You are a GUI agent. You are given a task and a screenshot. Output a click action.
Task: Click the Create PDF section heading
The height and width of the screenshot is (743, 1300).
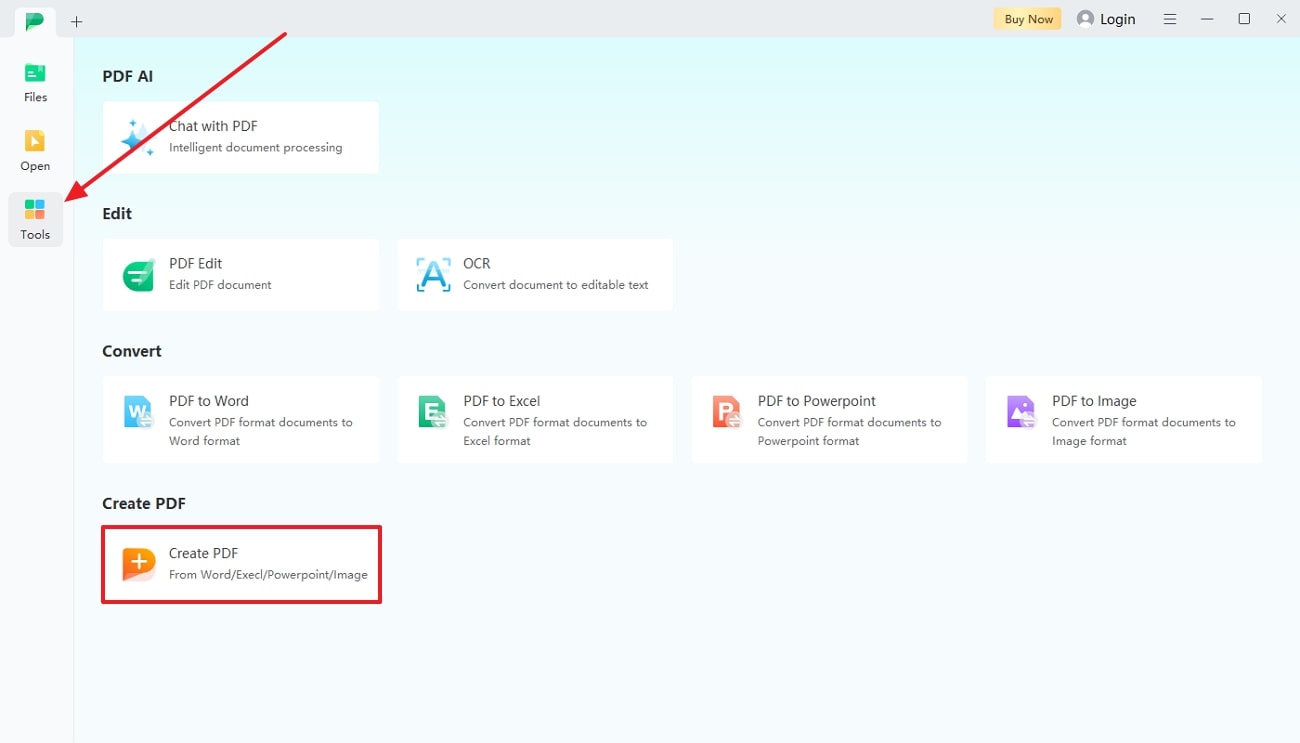point(144,503)
